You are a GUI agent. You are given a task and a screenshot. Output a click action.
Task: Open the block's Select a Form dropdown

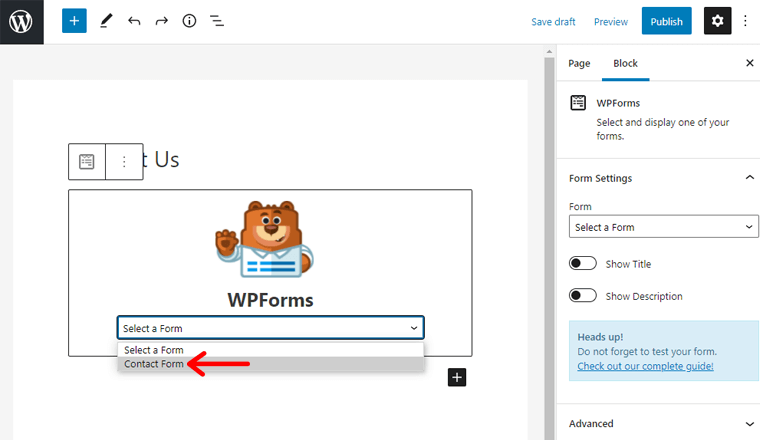(x=270, y=328)
